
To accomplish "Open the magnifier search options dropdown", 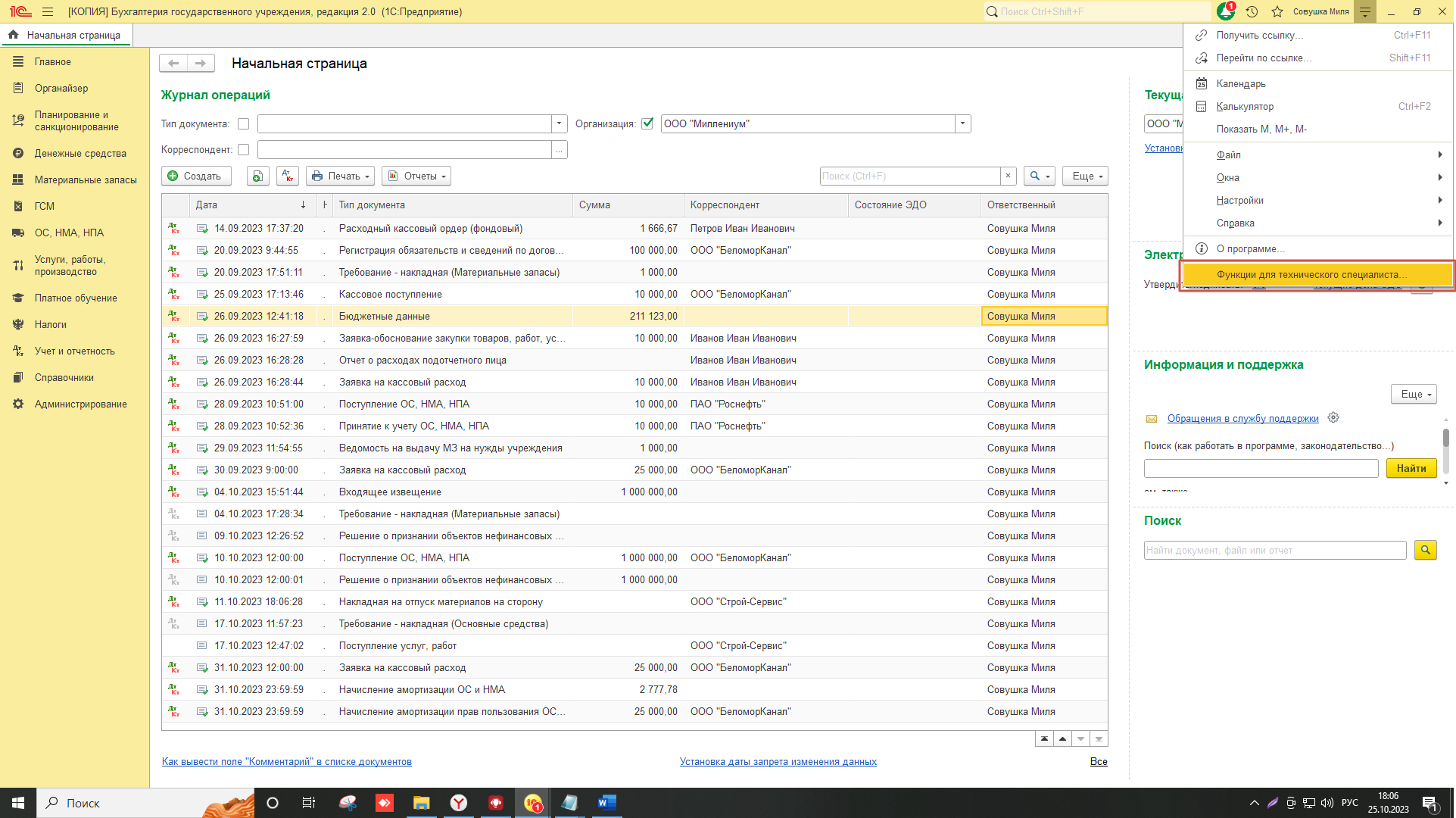I will pos(1040,176).
